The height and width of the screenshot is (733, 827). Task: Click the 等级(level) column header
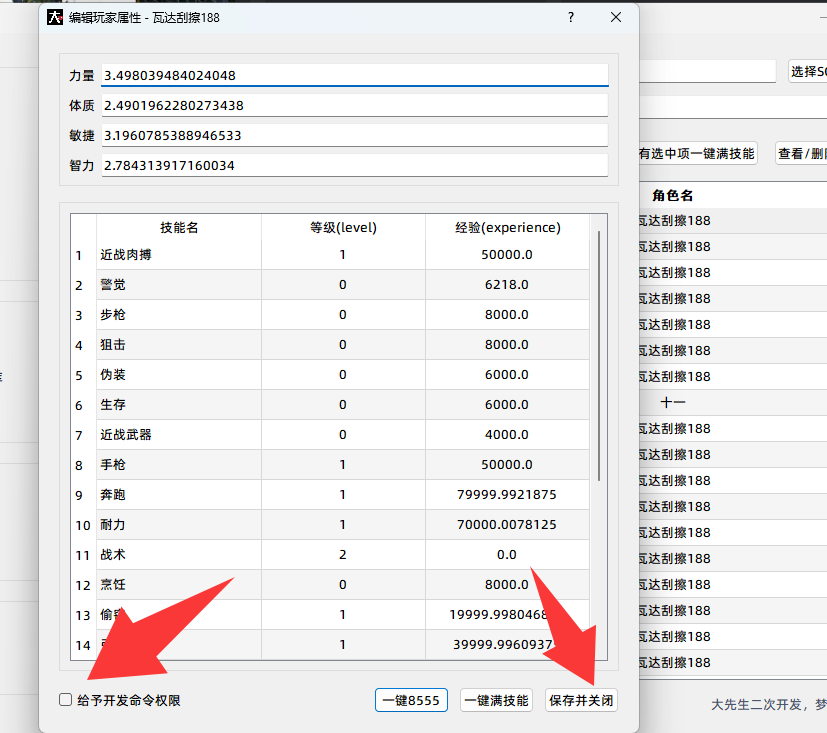[343, 227]
